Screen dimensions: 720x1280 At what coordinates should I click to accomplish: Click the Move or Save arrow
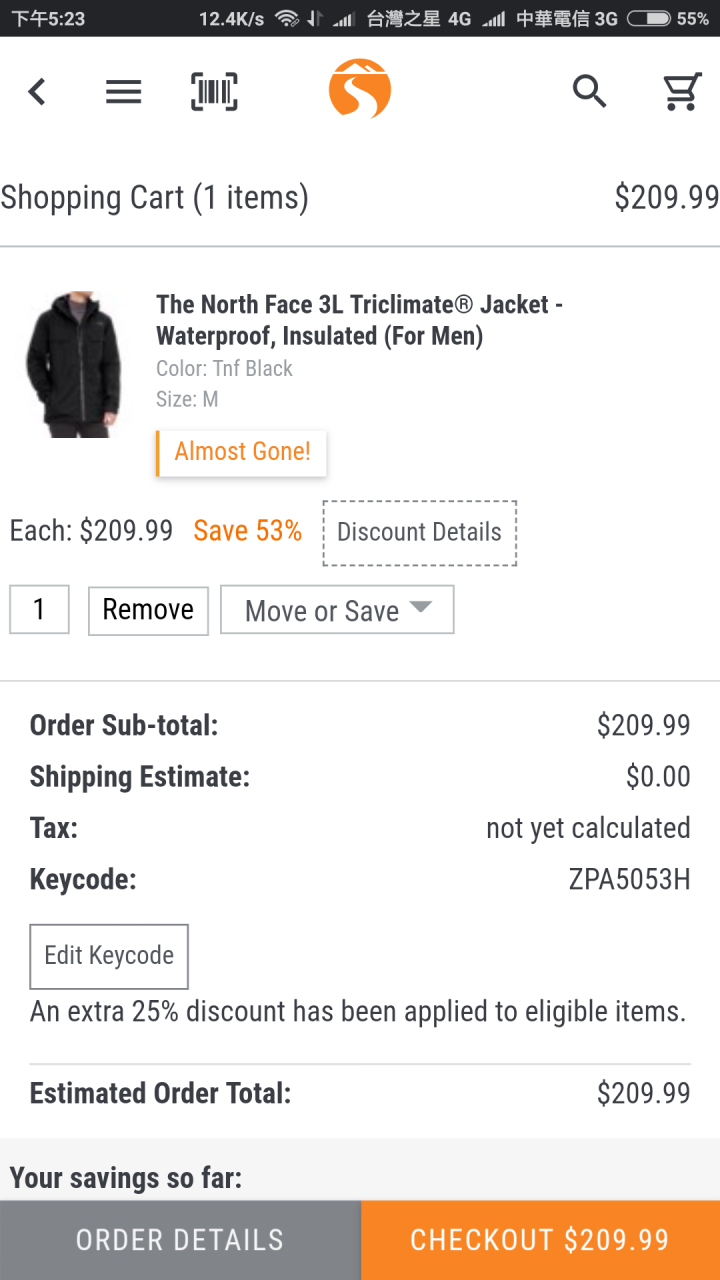[420, 608]
